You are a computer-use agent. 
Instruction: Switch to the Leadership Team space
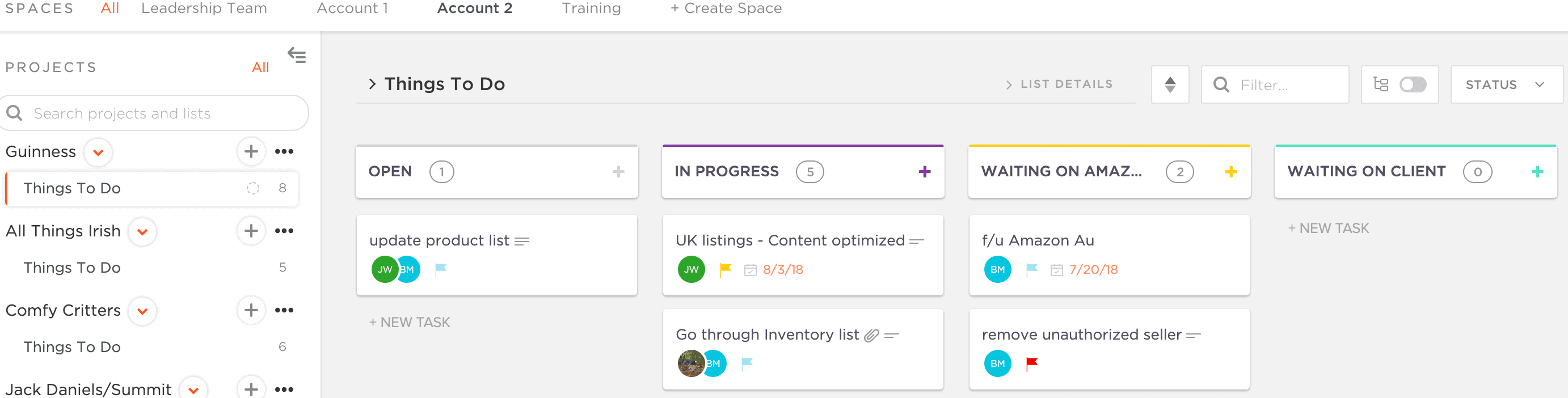coord(204,9)
